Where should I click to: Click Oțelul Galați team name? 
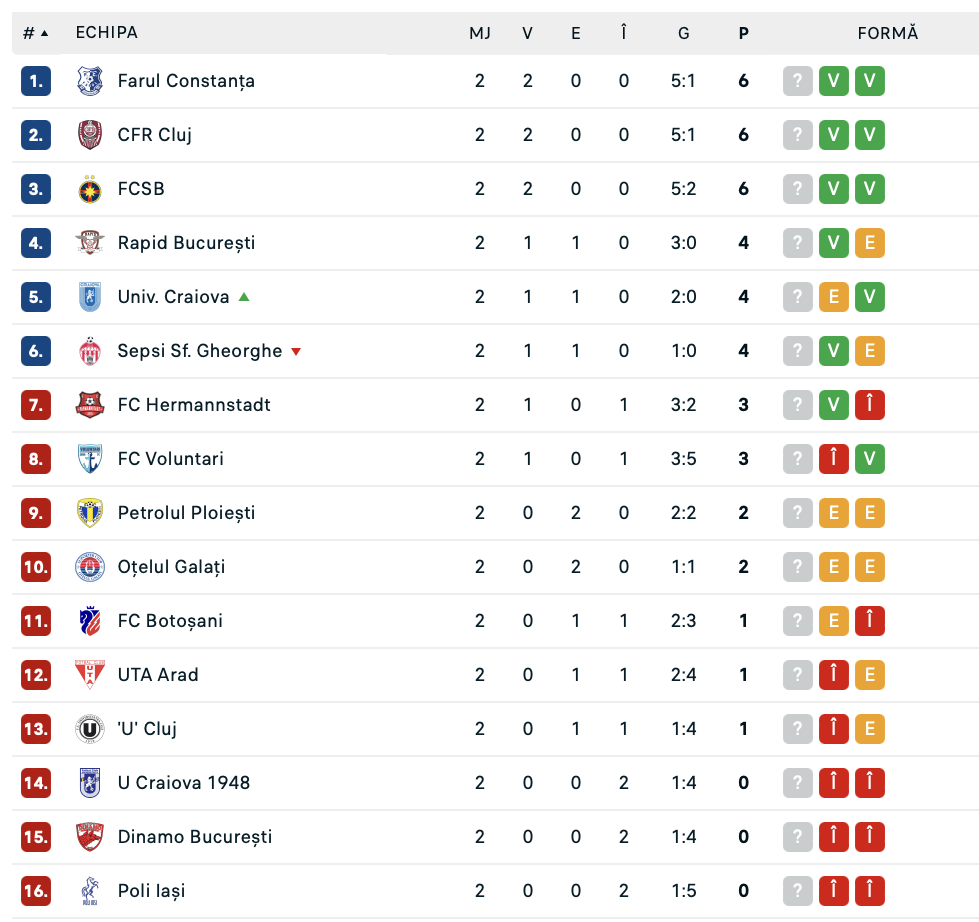coord(171,567)
